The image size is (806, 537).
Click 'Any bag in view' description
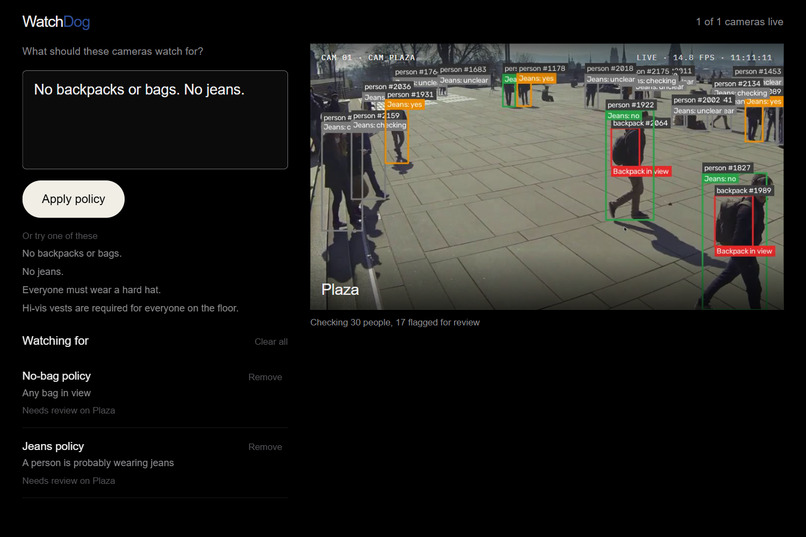point(57,393)
